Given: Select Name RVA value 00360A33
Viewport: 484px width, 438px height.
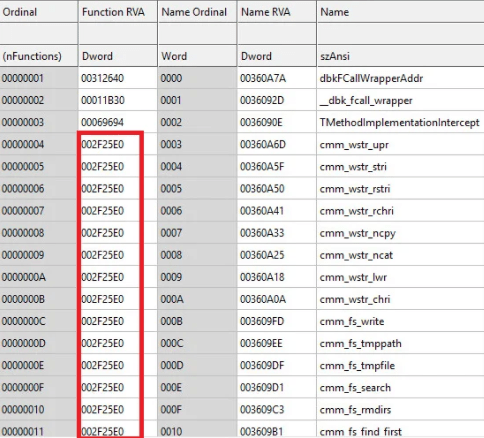Looking at the screenshot, I should [x=277, y=233].
